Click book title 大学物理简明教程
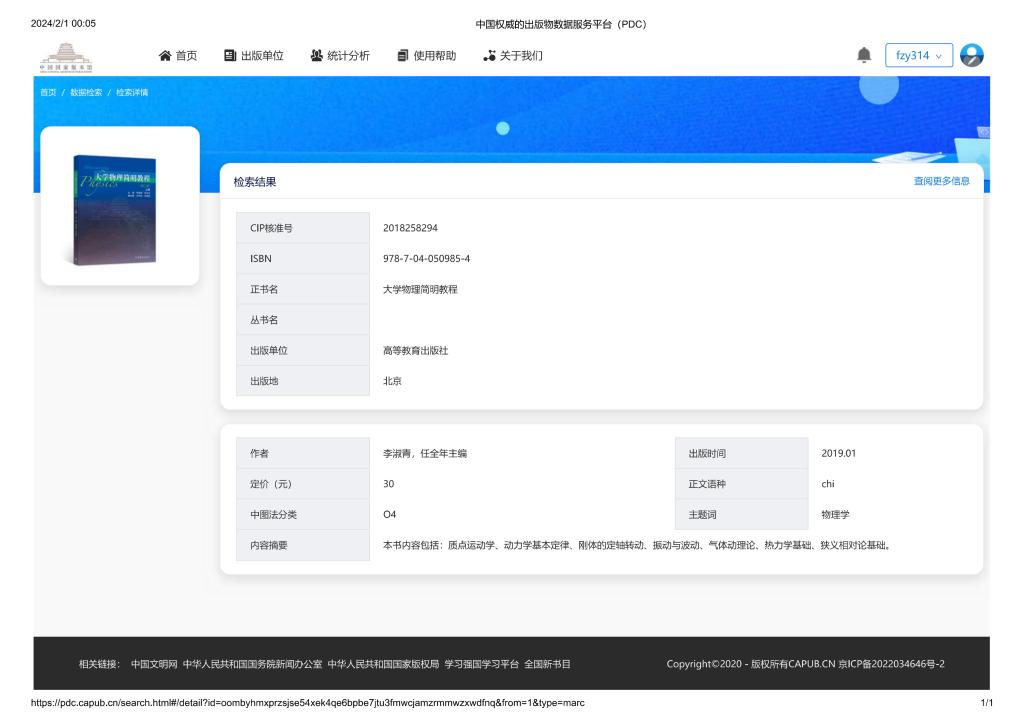This screenshot has height=724, width=1024. (x=420, y=289)
